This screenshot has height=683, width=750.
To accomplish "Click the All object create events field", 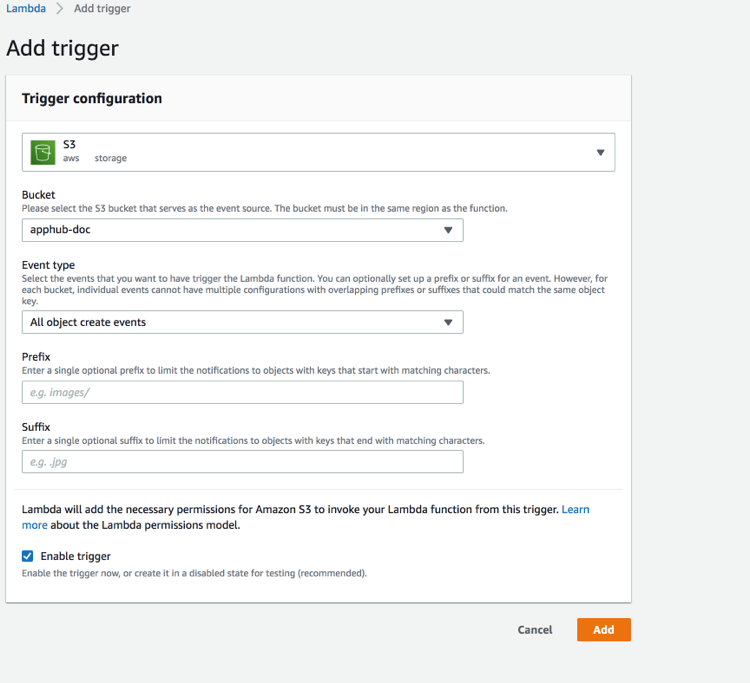I will [x=243, y=322].
